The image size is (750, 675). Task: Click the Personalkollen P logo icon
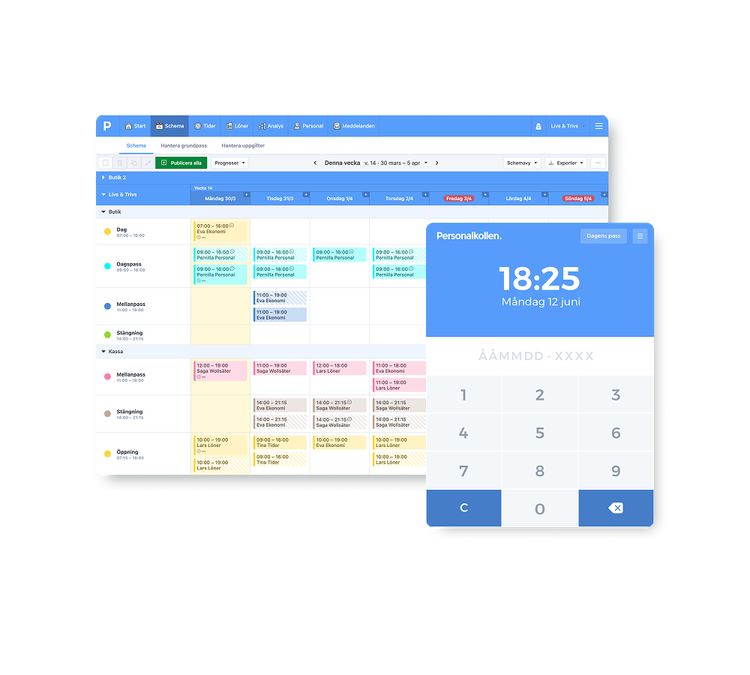pyautogui.click(x=107, y=126)
